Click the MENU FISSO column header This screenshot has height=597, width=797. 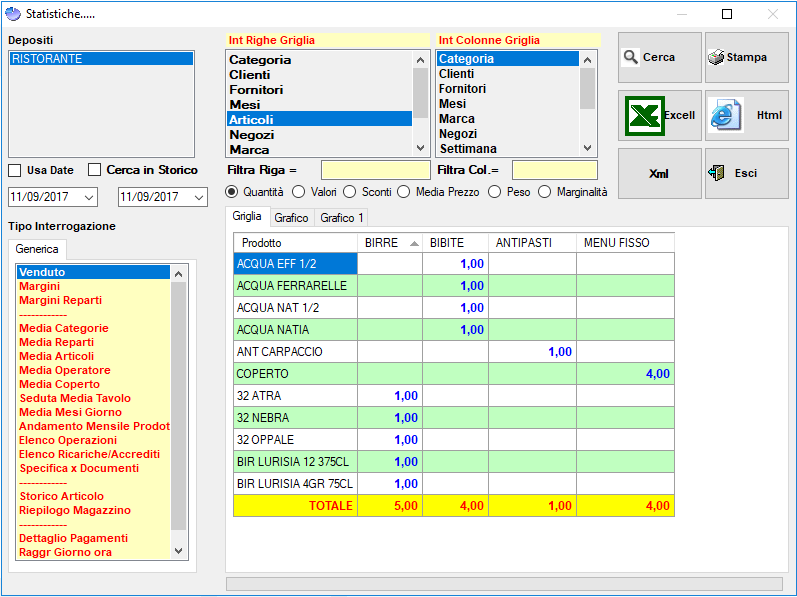coord(625,243)
